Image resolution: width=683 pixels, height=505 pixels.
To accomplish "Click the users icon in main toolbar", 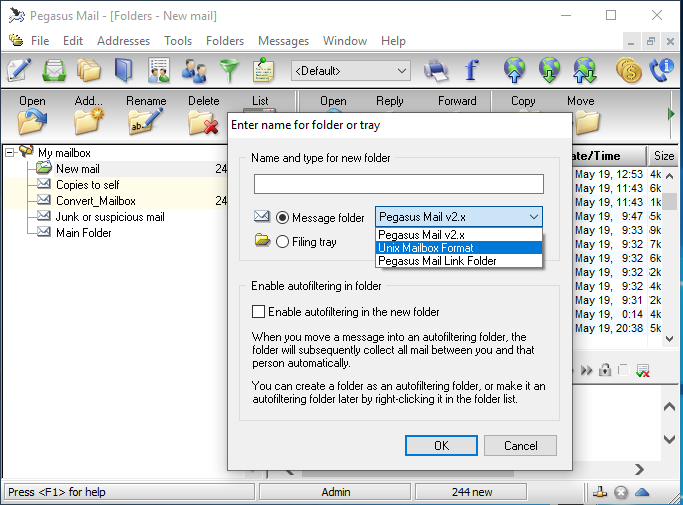I will coord(194,70).
